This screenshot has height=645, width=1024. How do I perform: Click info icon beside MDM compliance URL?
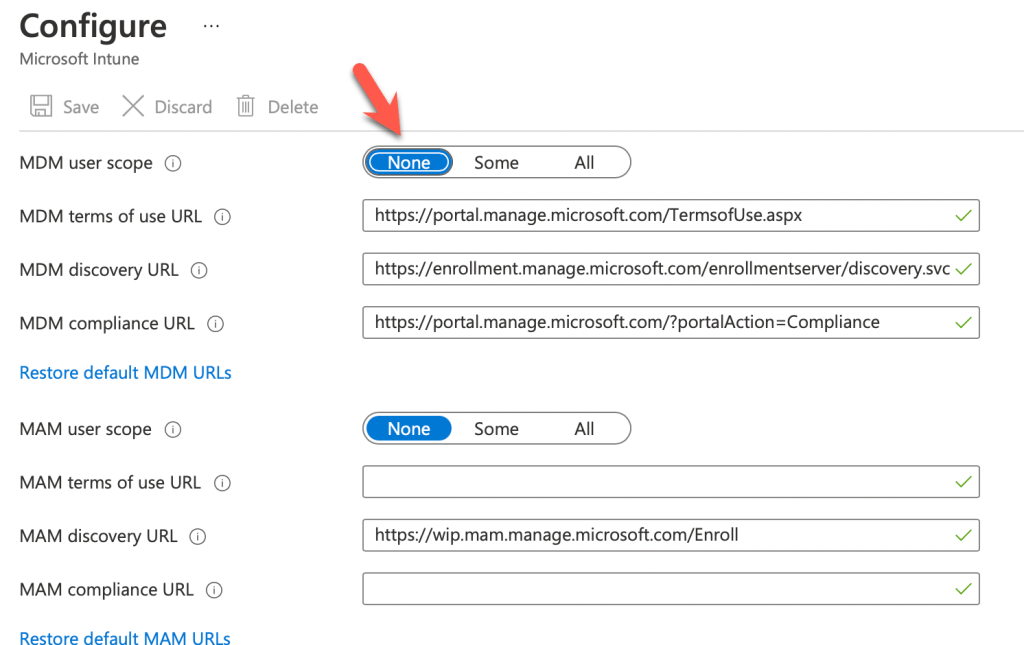click(x=215, y=324)
